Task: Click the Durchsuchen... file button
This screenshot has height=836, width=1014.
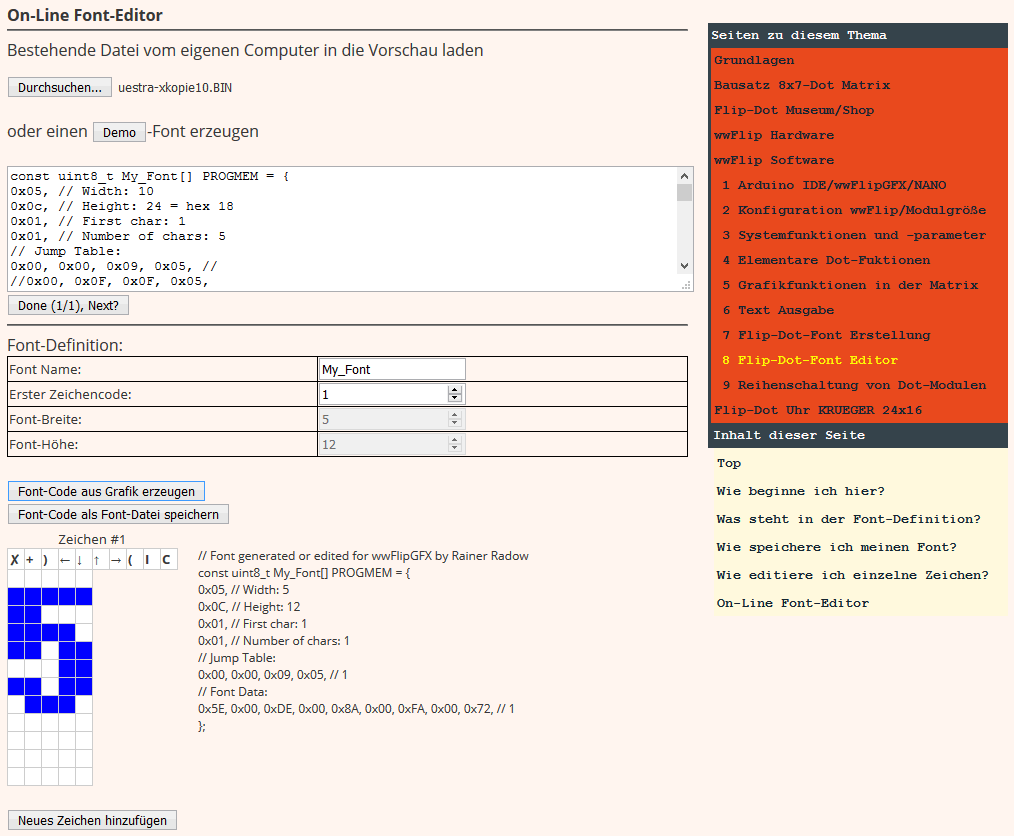Action: (x=59, y=87)
